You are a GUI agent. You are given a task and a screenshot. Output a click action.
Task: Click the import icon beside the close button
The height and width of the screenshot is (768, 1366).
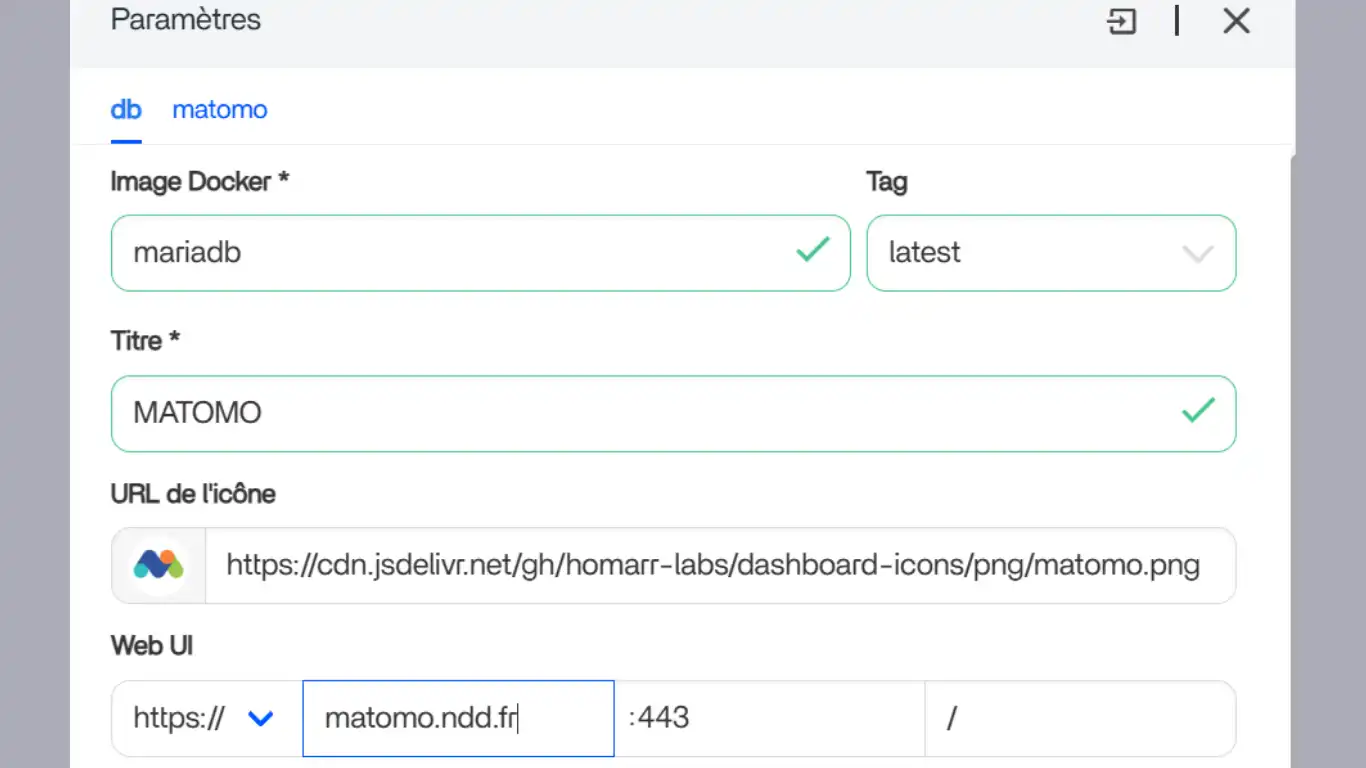click(1122, 21)
